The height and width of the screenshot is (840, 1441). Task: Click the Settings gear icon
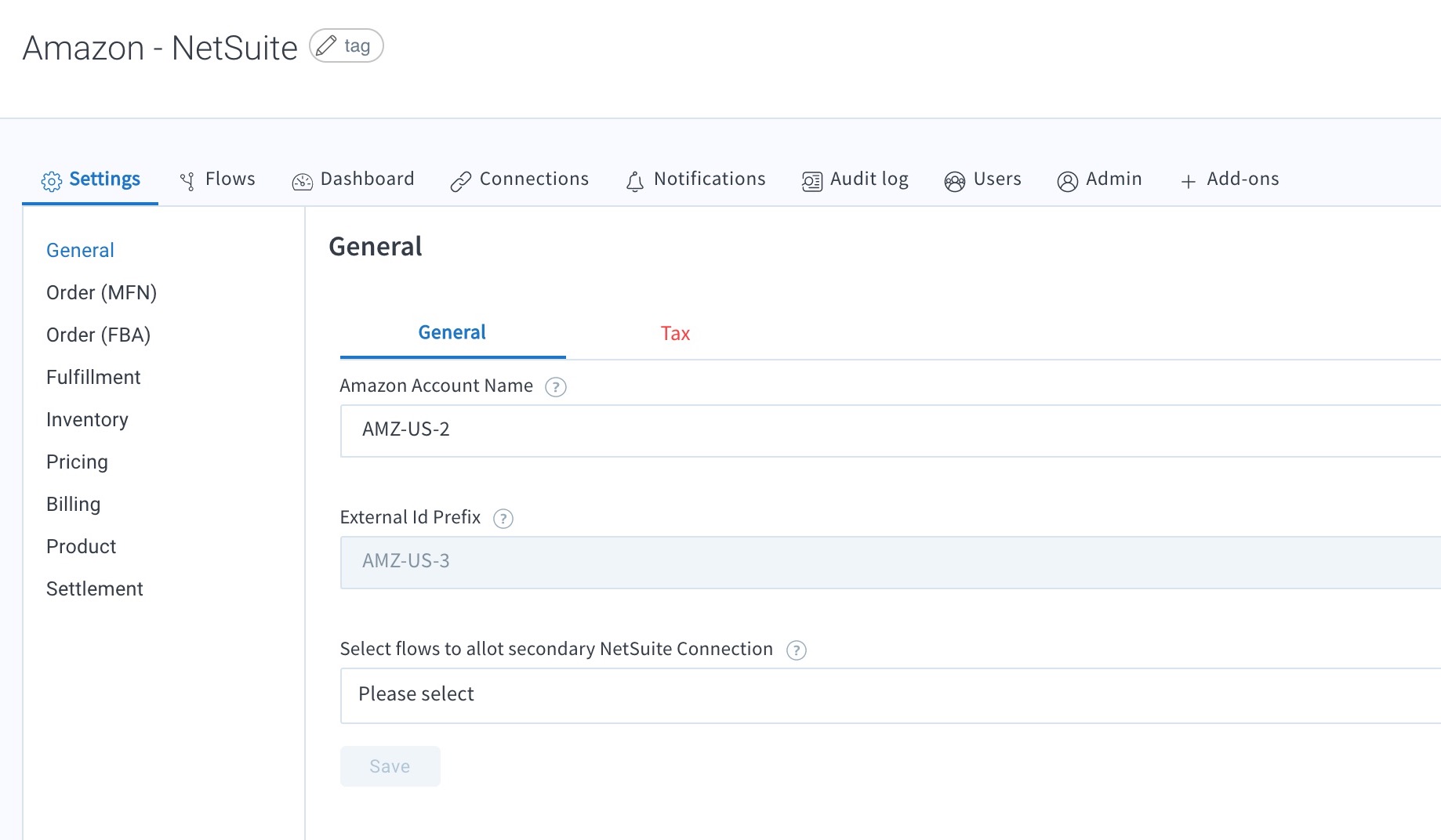52,181
